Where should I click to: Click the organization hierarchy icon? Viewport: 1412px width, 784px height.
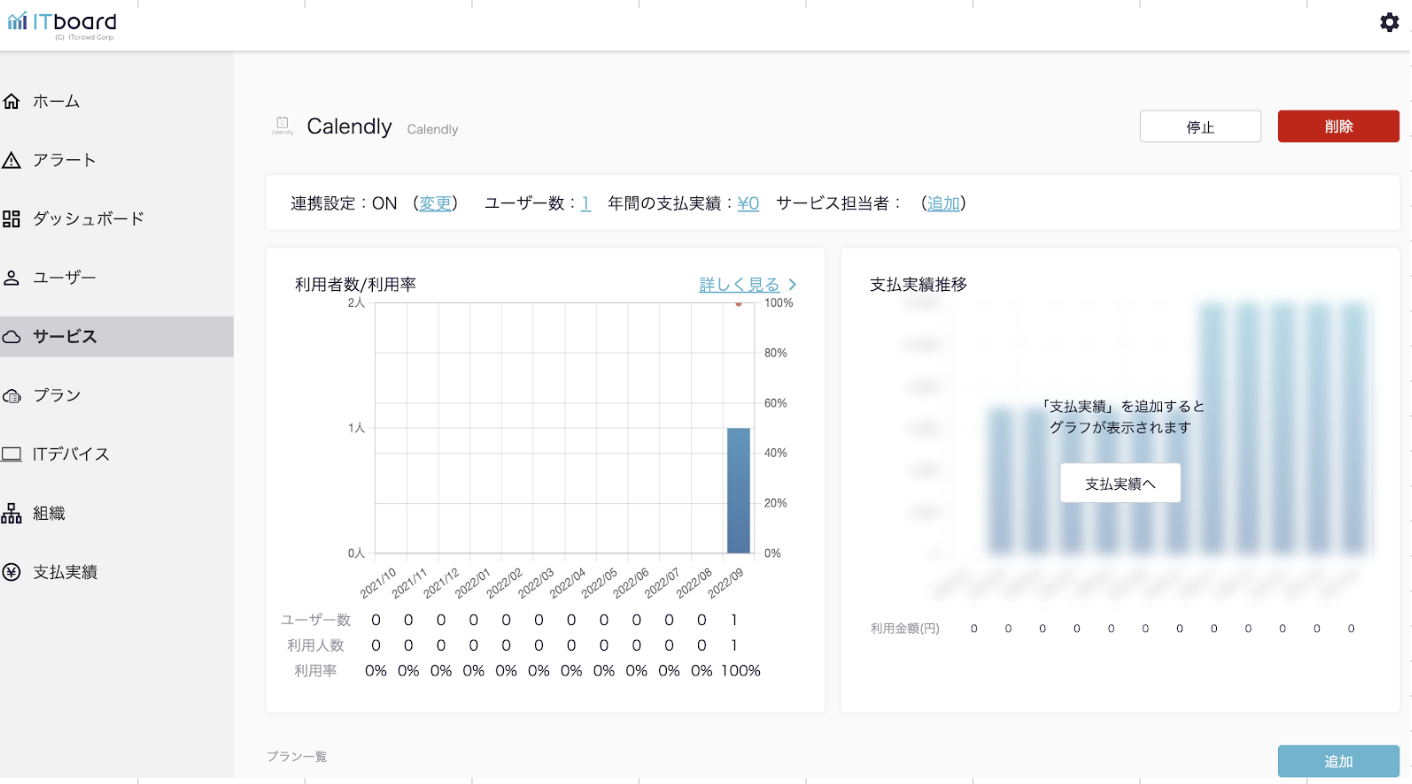click(12, 513)
